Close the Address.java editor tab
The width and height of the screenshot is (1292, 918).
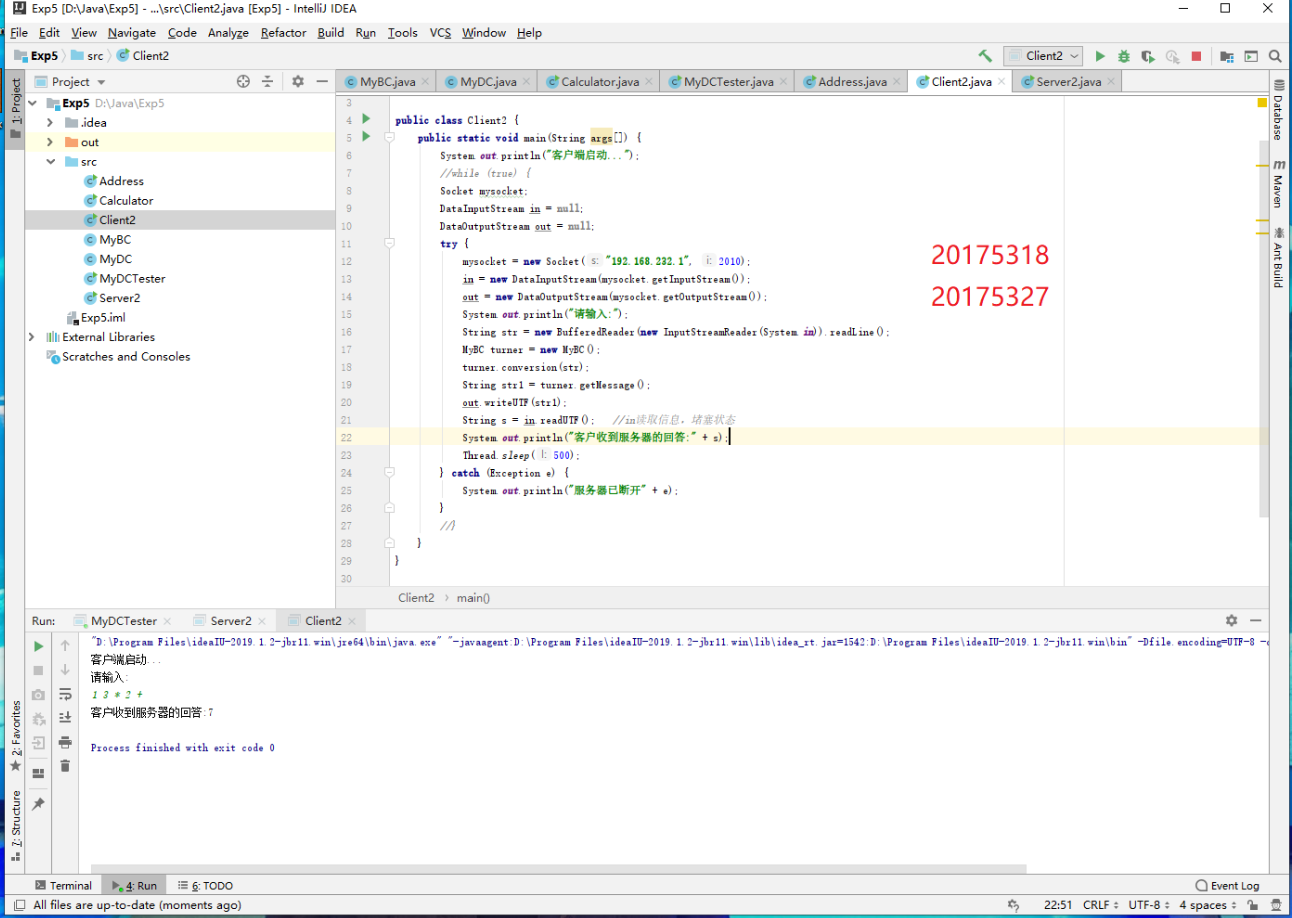point(898,82)
